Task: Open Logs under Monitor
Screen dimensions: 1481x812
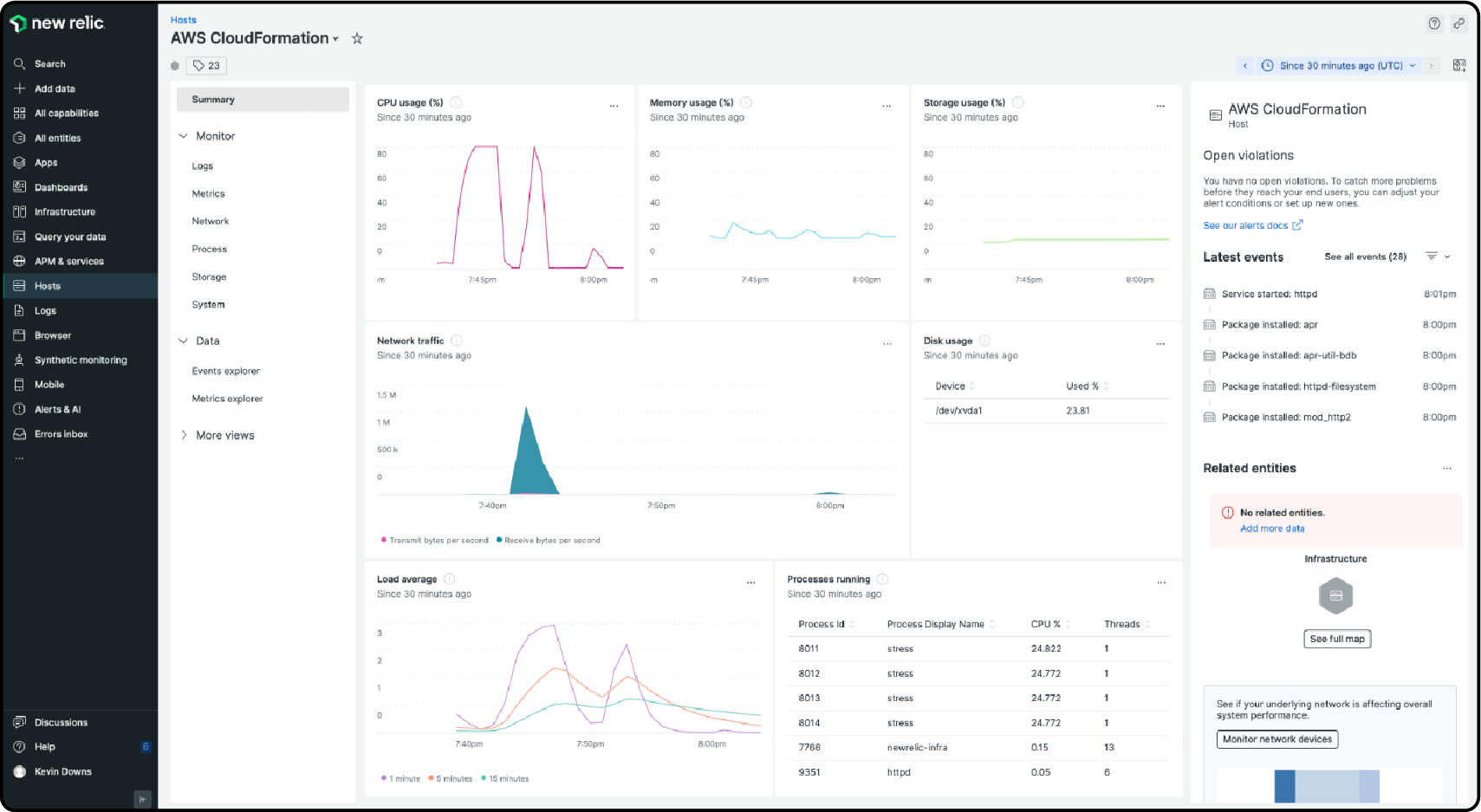Action: (x=202, y=166)
